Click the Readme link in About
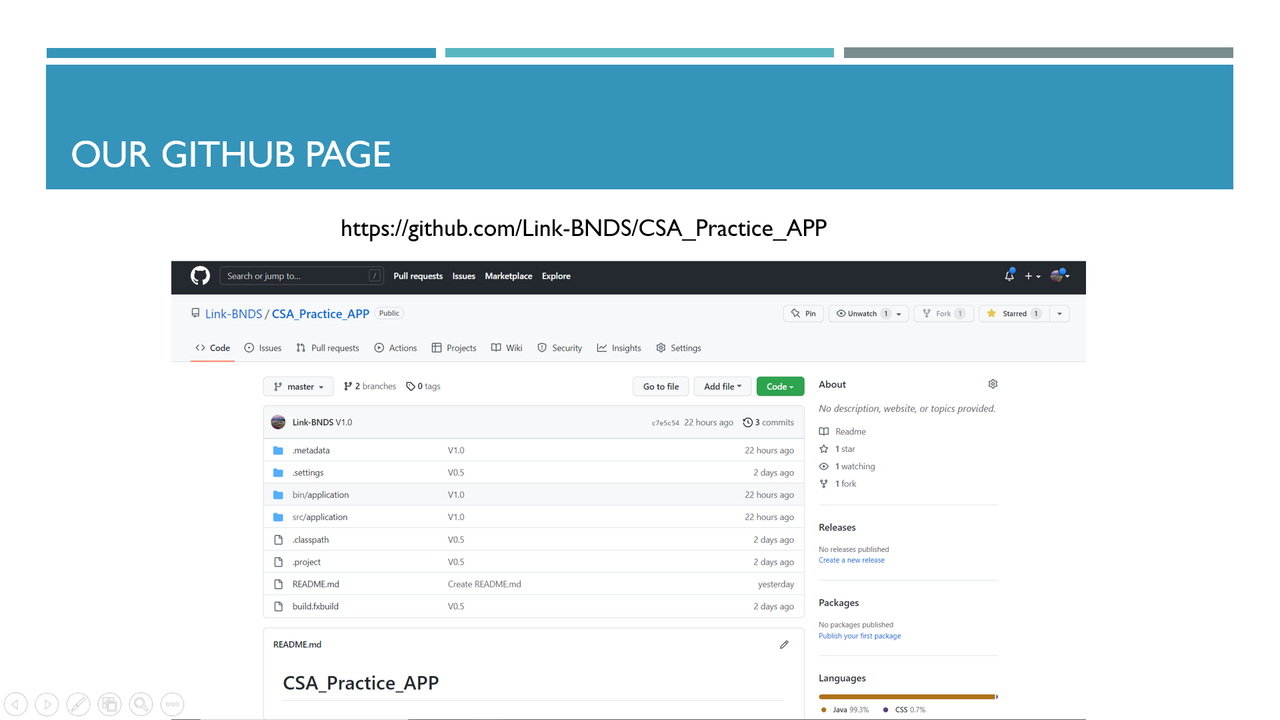The width and height of the screenshot is (1280, 720). click(843, 432)
